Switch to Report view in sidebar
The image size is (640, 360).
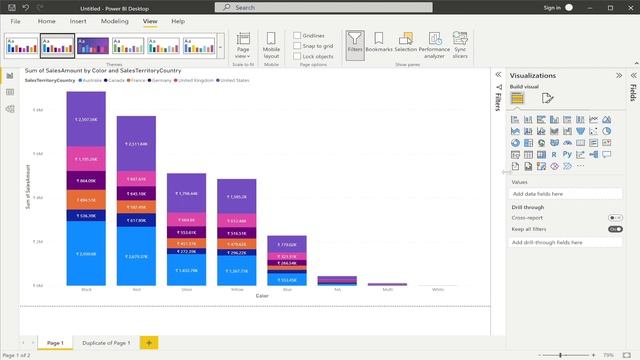[10, 76]
